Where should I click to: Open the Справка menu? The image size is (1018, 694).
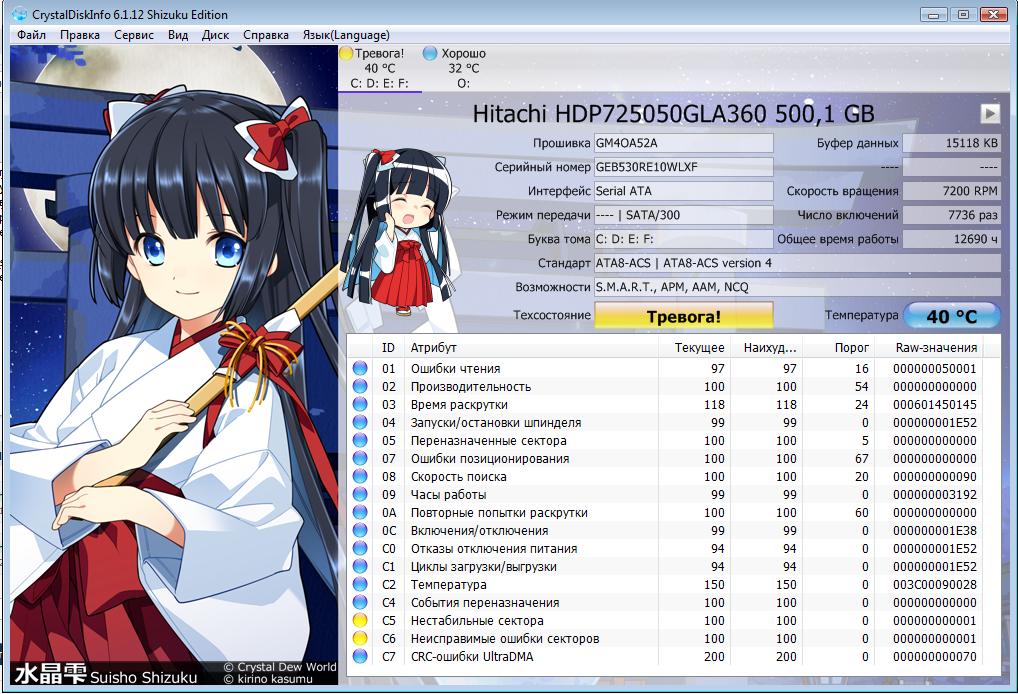[266, 35]
